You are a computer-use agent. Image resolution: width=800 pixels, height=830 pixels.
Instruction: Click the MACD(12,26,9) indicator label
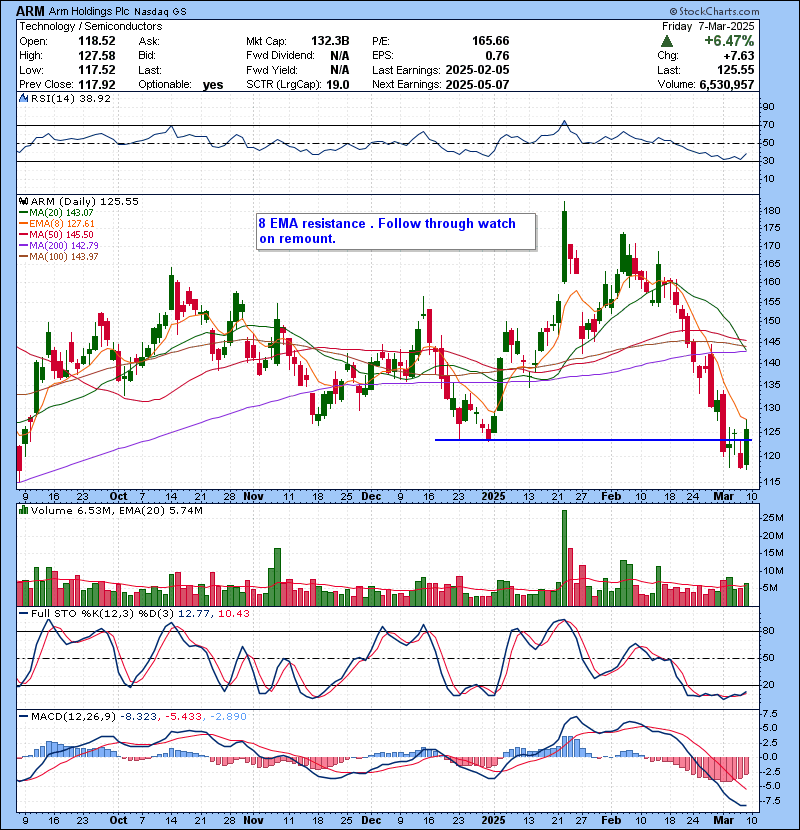(61, 717)
